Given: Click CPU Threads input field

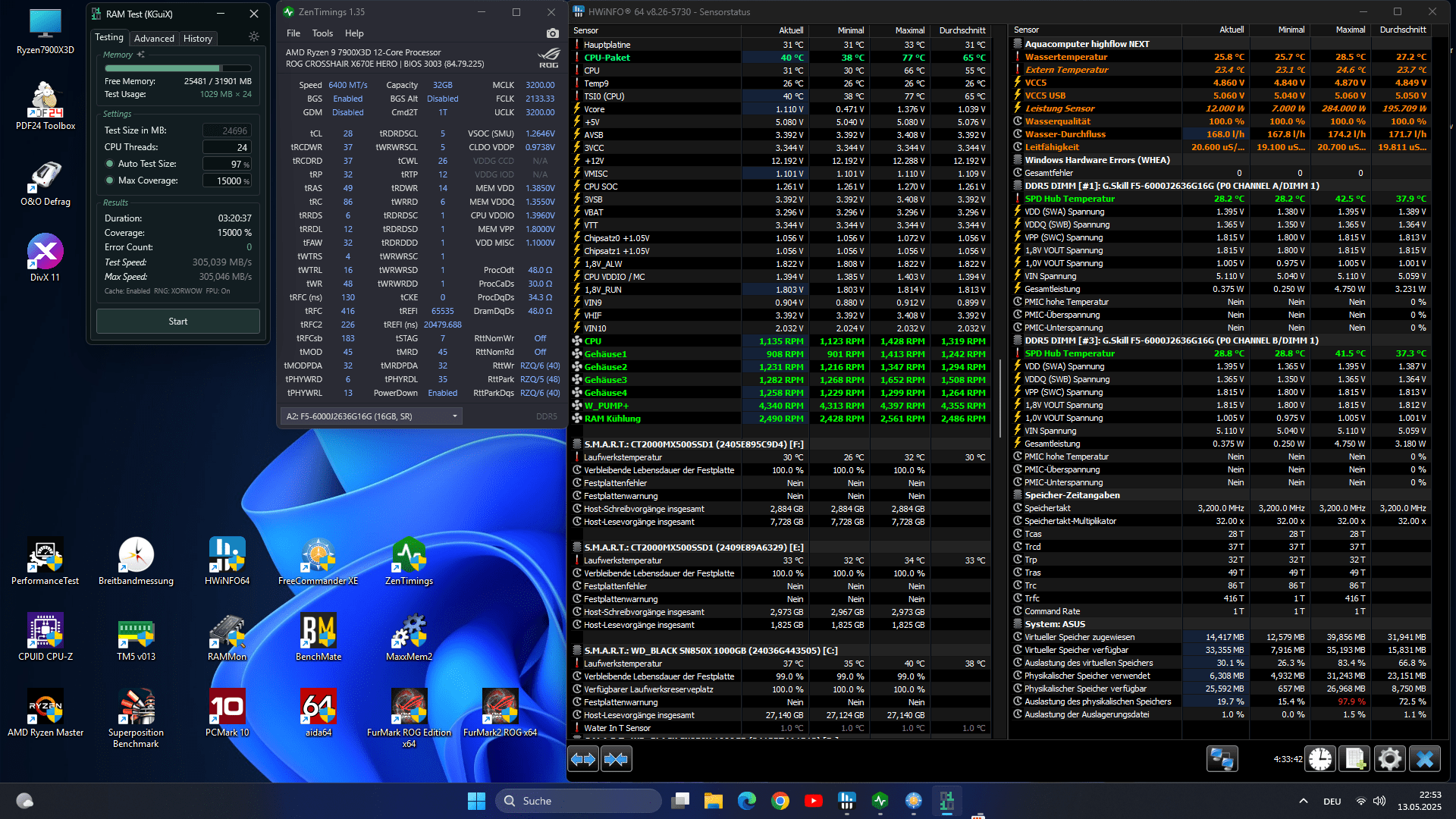Looking at the screenshot, I should pyautogui.click(x=227, y=147).
